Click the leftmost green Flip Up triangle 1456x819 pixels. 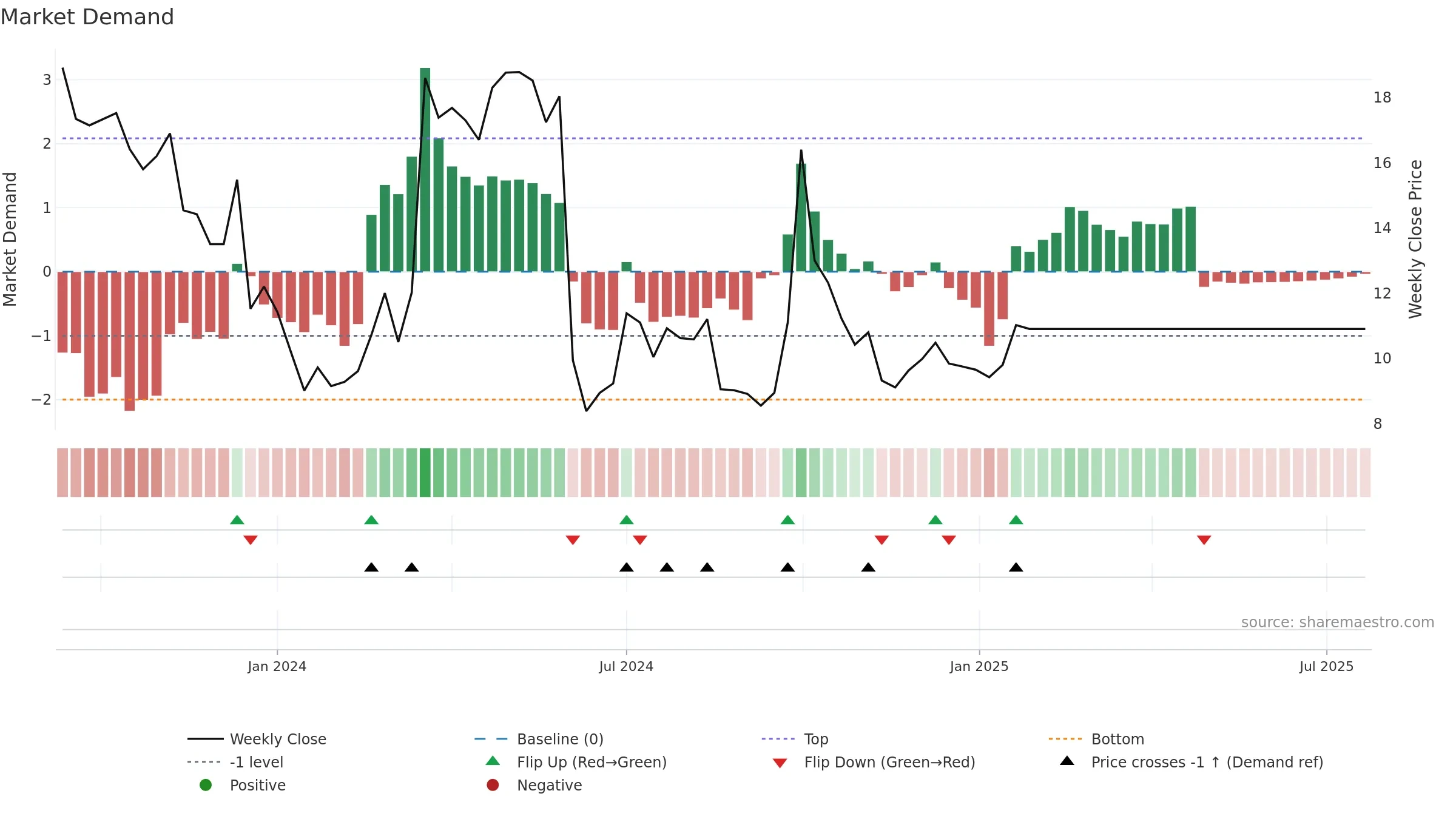point(237,520)
